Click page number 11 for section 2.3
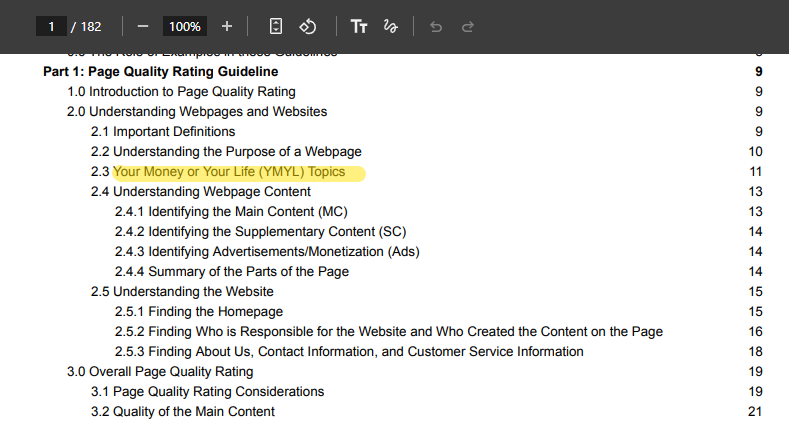Screen dimensions: 789x423 (755, 172)
